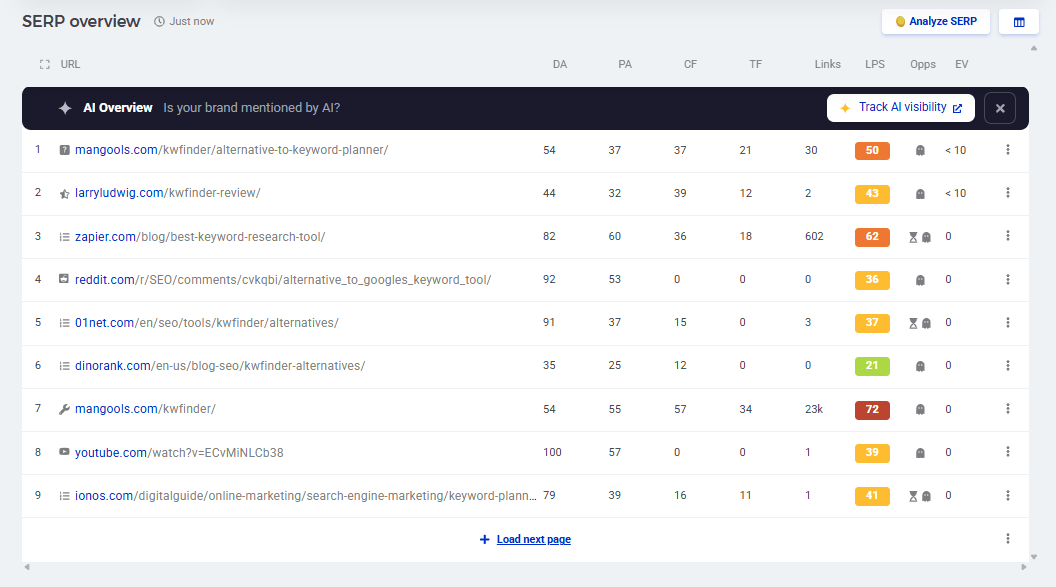Open 01net.com kwfinder alternatives link
This screenshot has height=587, width=1056.
pyautogui.click(x=207, y=323)
